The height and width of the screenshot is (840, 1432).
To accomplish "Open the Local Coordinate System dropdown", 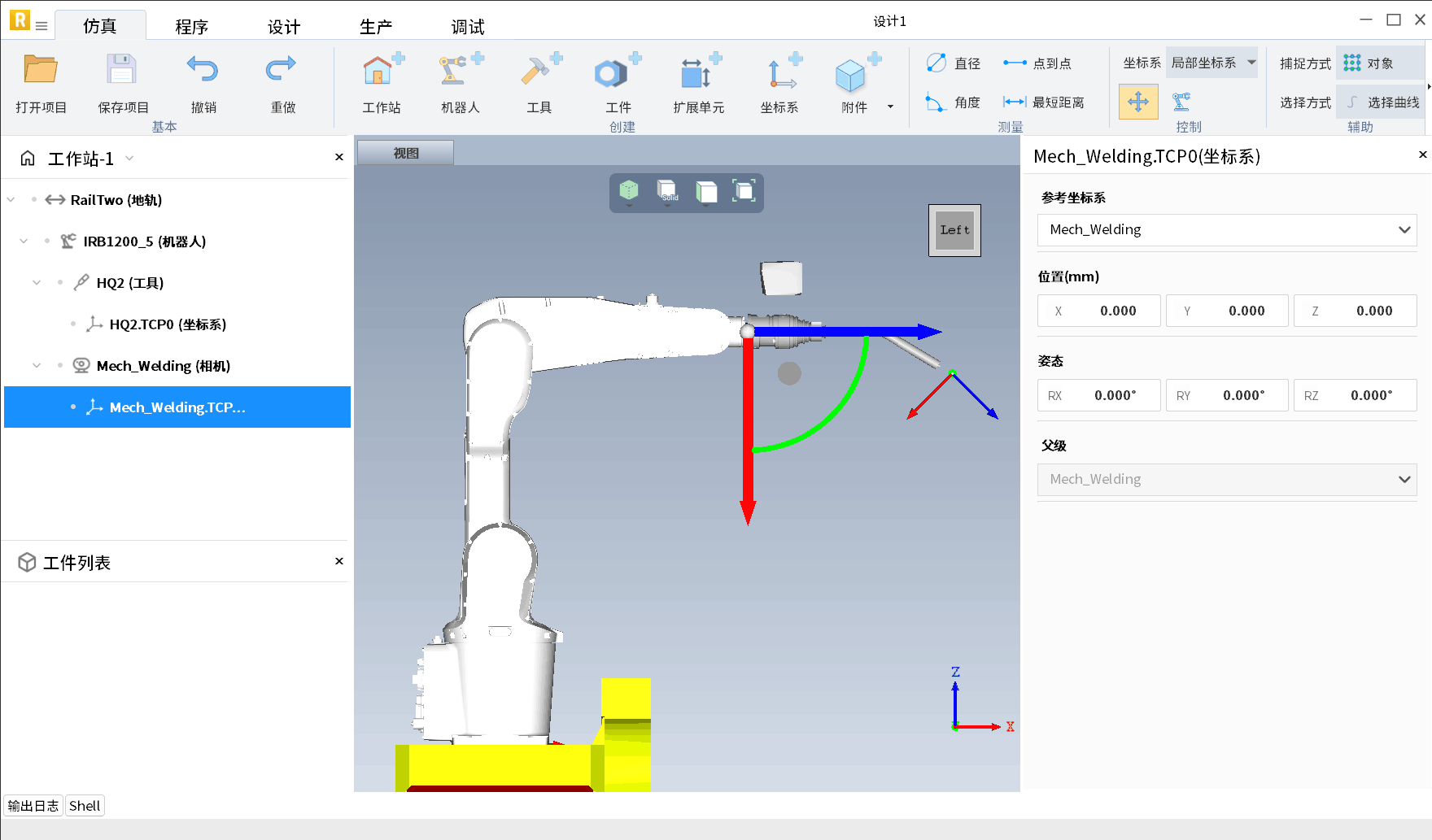I will point(1212,63).
